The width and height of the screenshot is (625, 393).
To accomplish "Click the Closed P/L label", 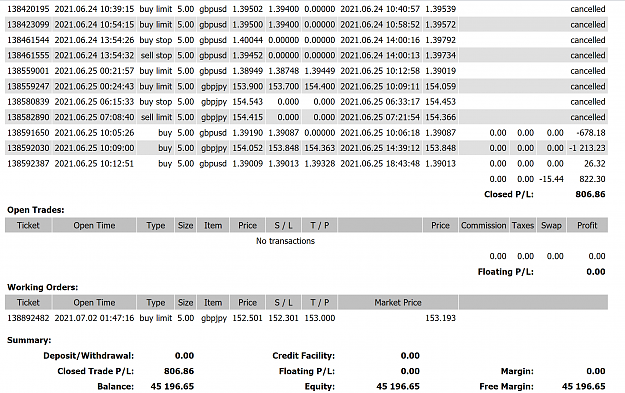I will click(509, 195).
